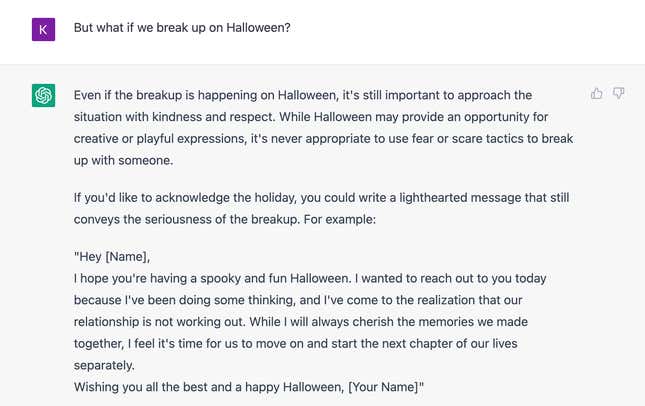This screenshot has height=406, width=645.
Task: Click the single word 'separately.'
Action: (x=104, y=365)
